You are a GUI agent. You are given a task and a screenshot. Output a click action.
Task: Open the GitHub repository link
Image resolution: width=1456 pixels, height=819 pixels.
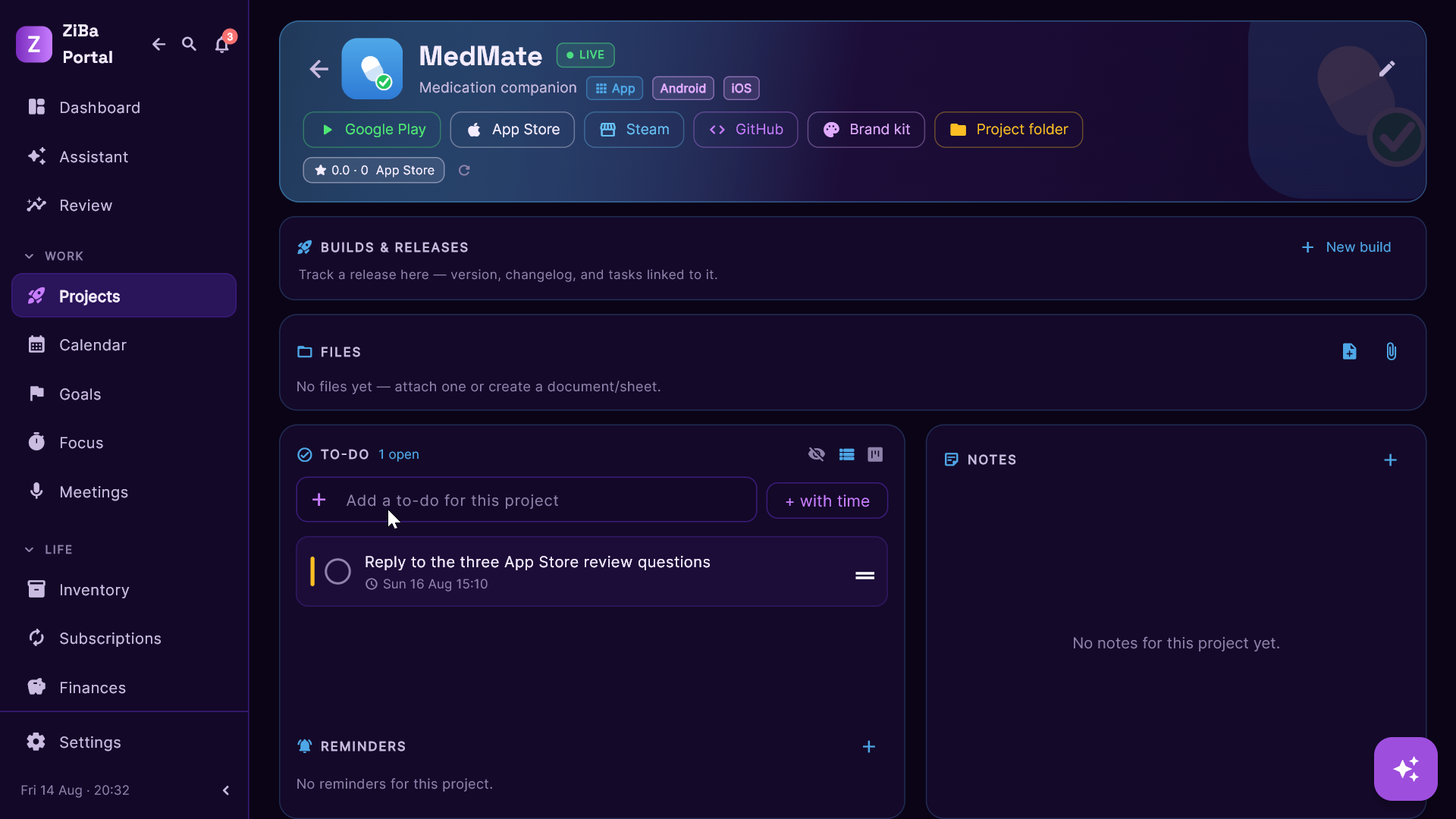click(745, 130)
